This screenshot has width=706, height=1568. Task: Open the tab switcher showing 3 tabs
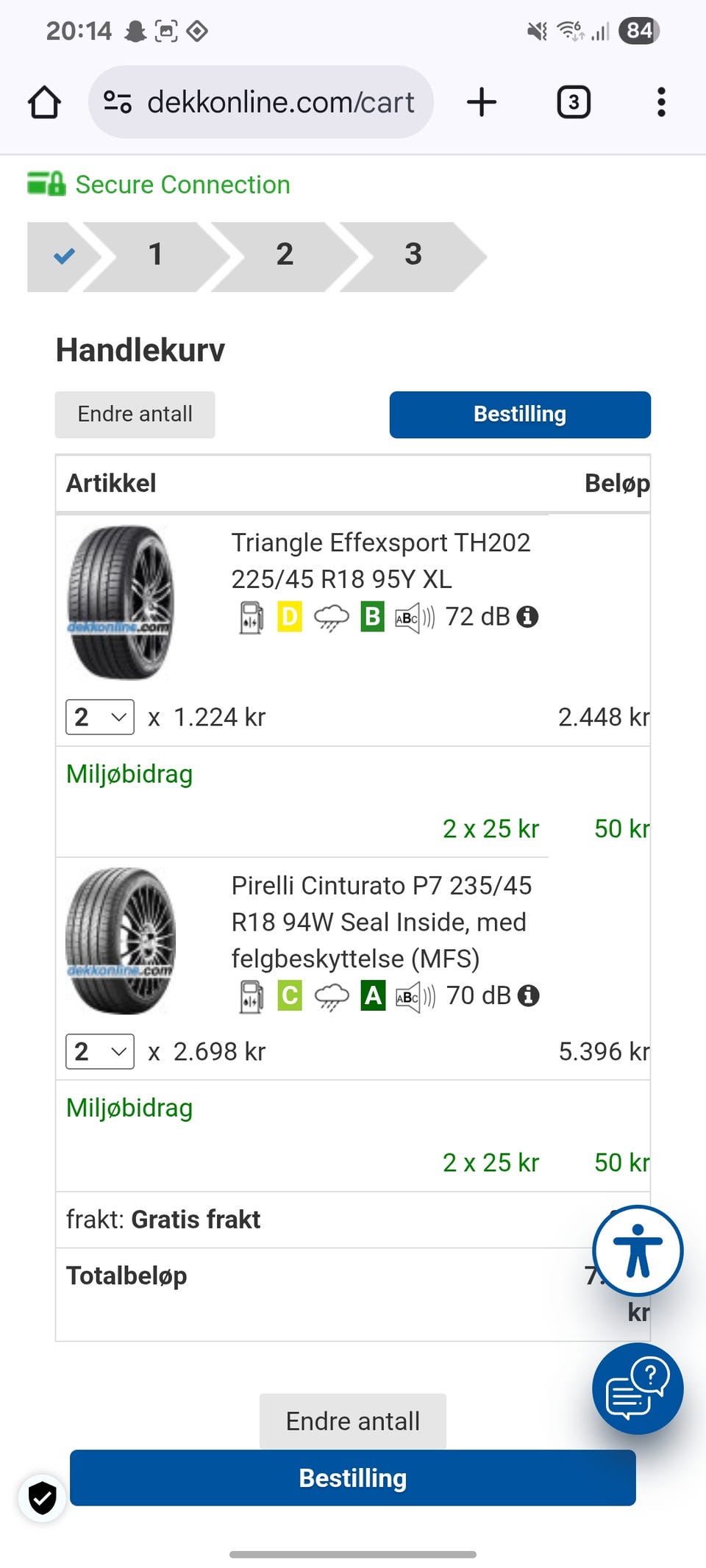coord(574,102)
